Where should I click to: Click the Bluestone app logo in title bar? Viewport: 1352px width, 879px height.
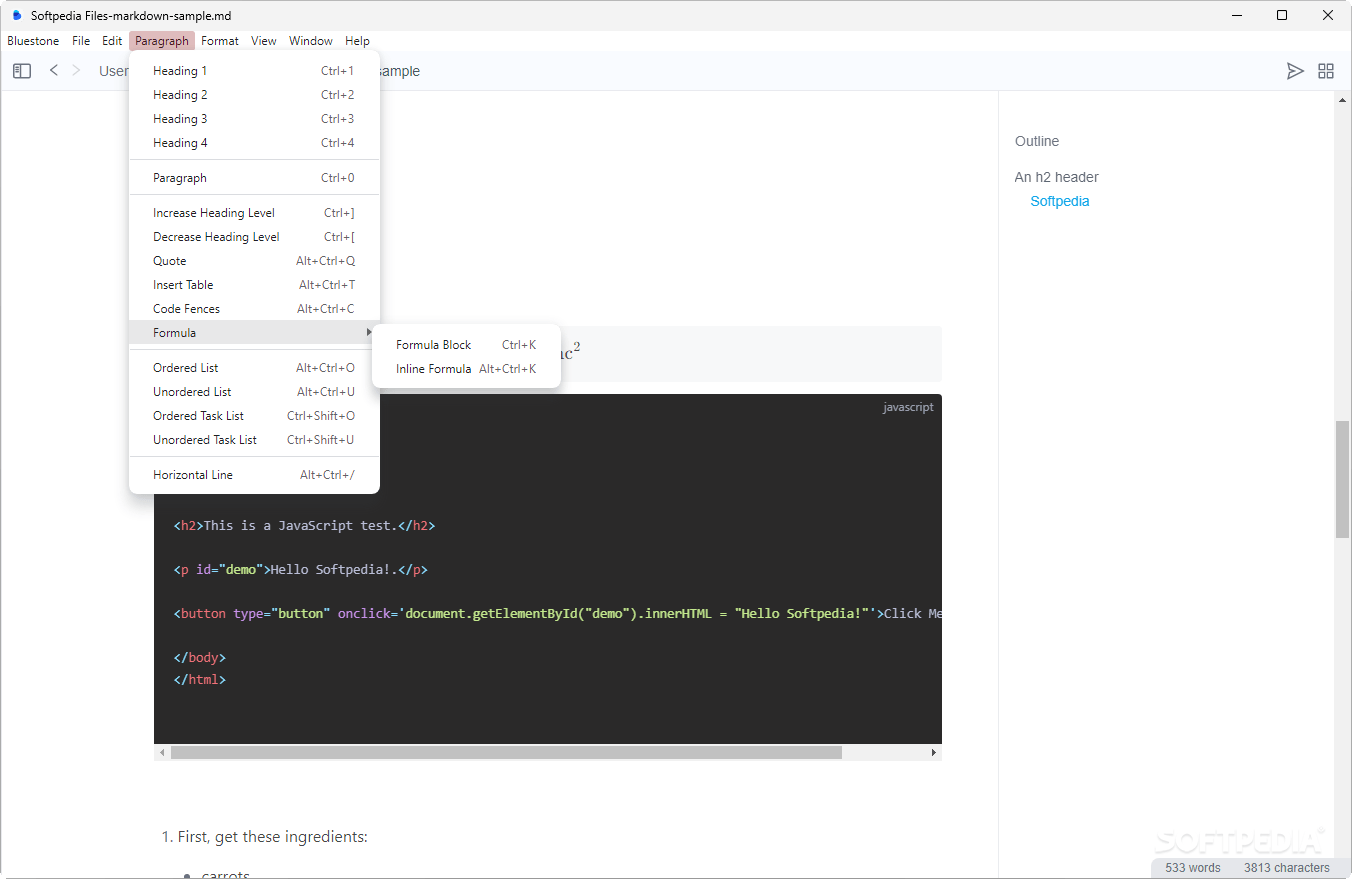16,15
